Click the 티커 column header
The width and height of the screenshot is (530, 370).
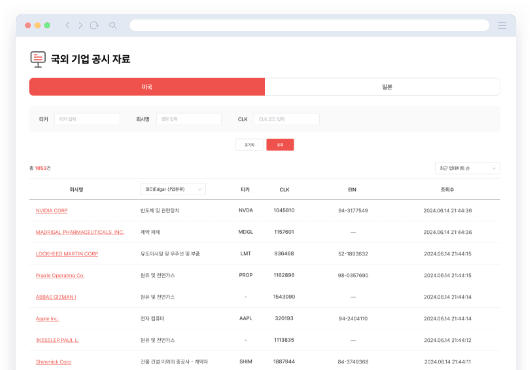245,190
